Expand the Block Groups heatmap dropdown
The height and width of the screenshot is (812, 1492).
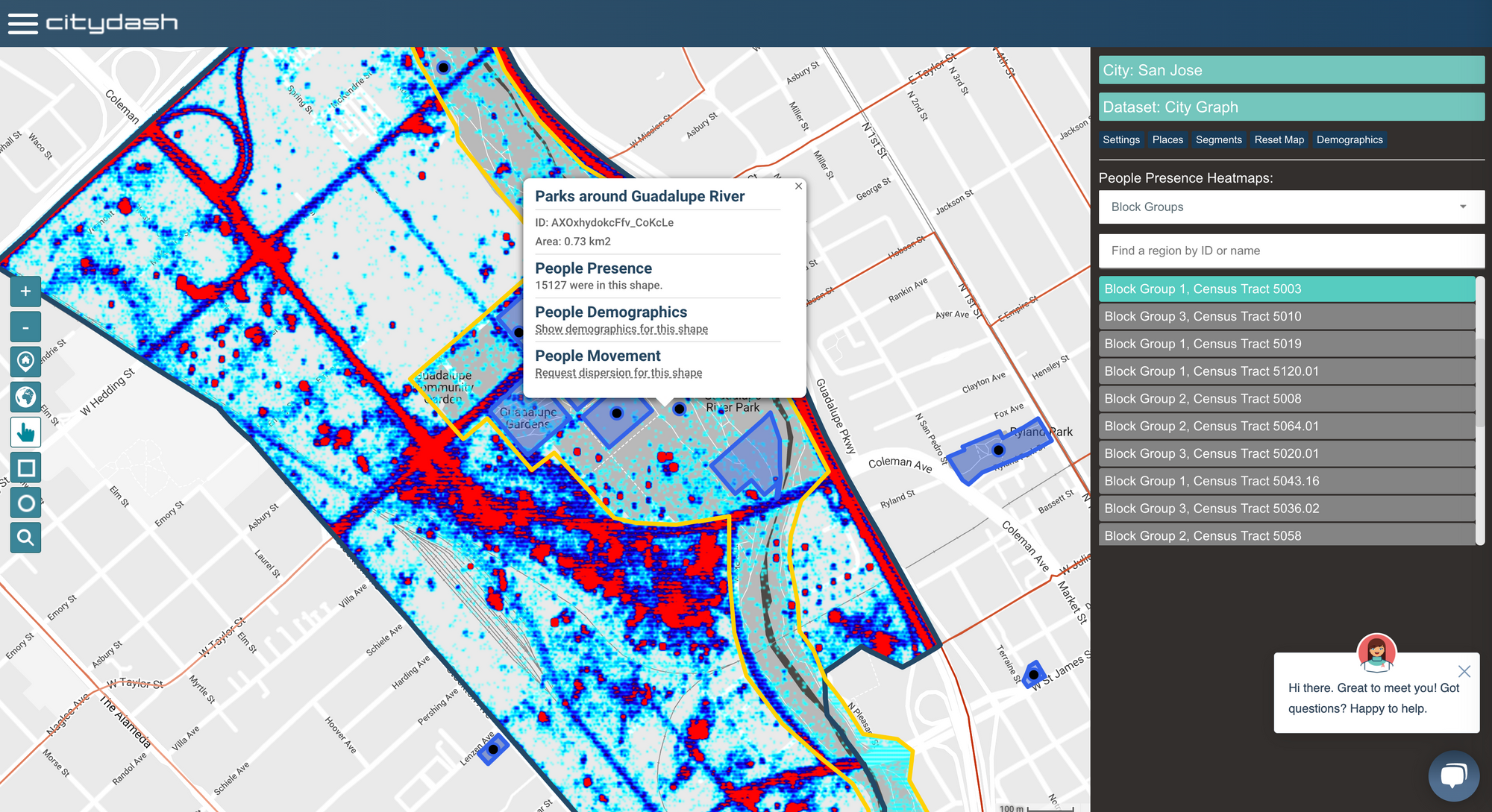click(1291, 207)
